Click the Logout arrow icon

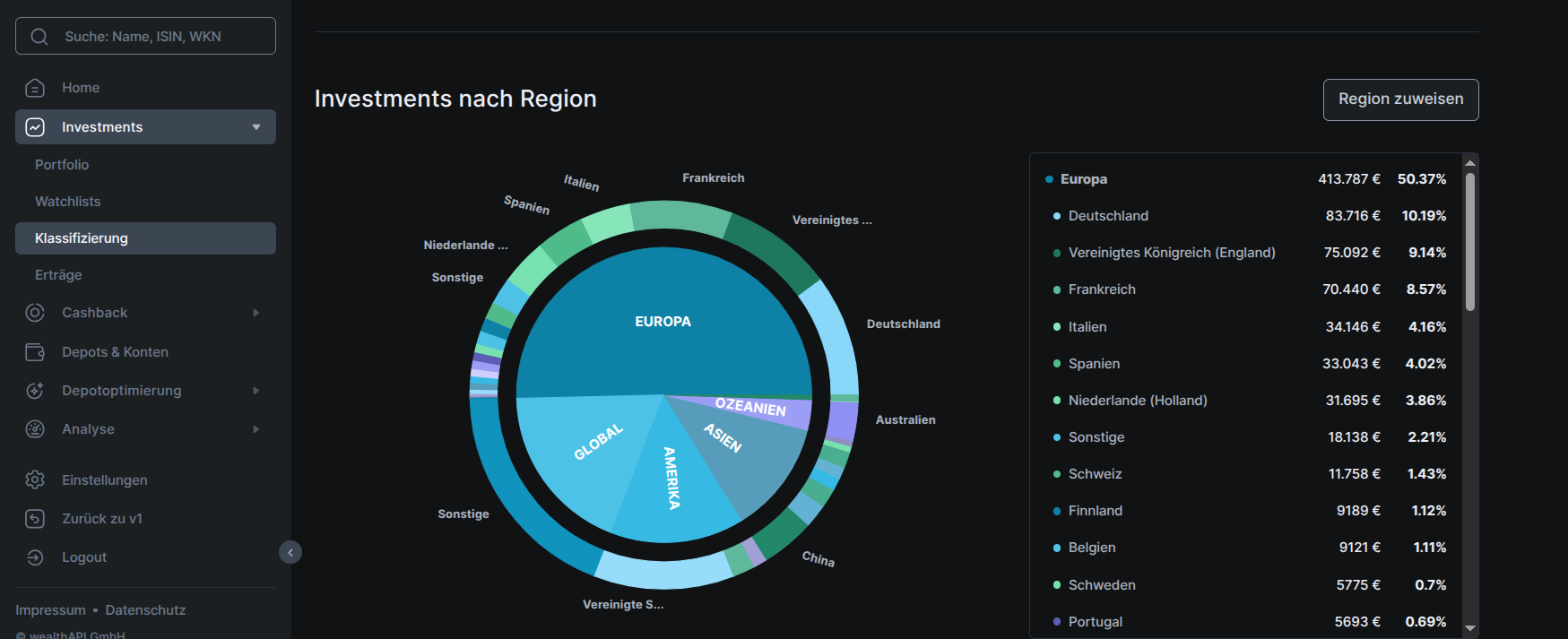point(35,557)
